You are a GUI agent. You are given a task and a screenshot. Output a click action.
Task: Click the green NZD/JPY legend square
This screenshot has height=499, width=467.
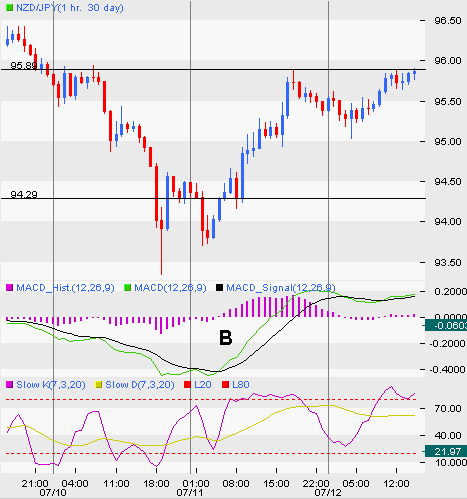click(9, 7)
